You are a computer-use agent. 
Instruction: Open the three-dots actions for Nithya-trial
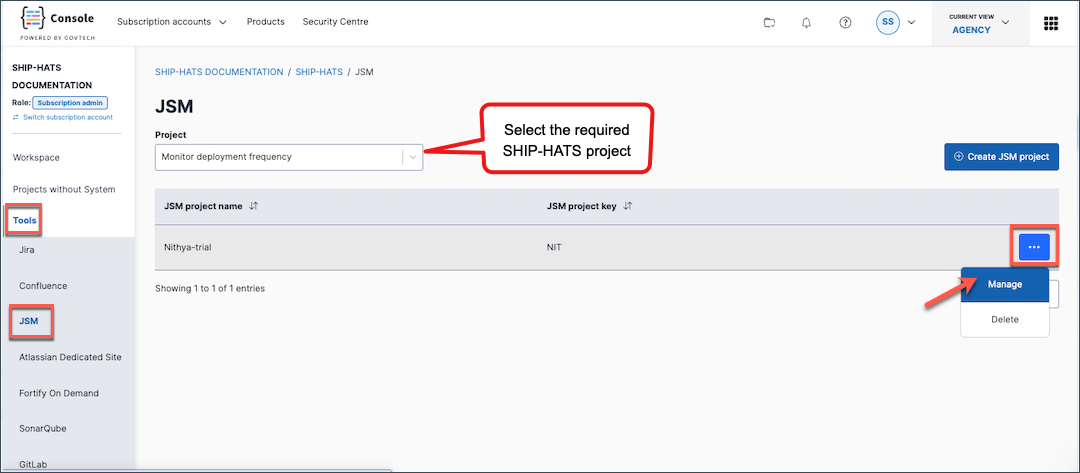pyautogui.click(x=1034, y=246)
